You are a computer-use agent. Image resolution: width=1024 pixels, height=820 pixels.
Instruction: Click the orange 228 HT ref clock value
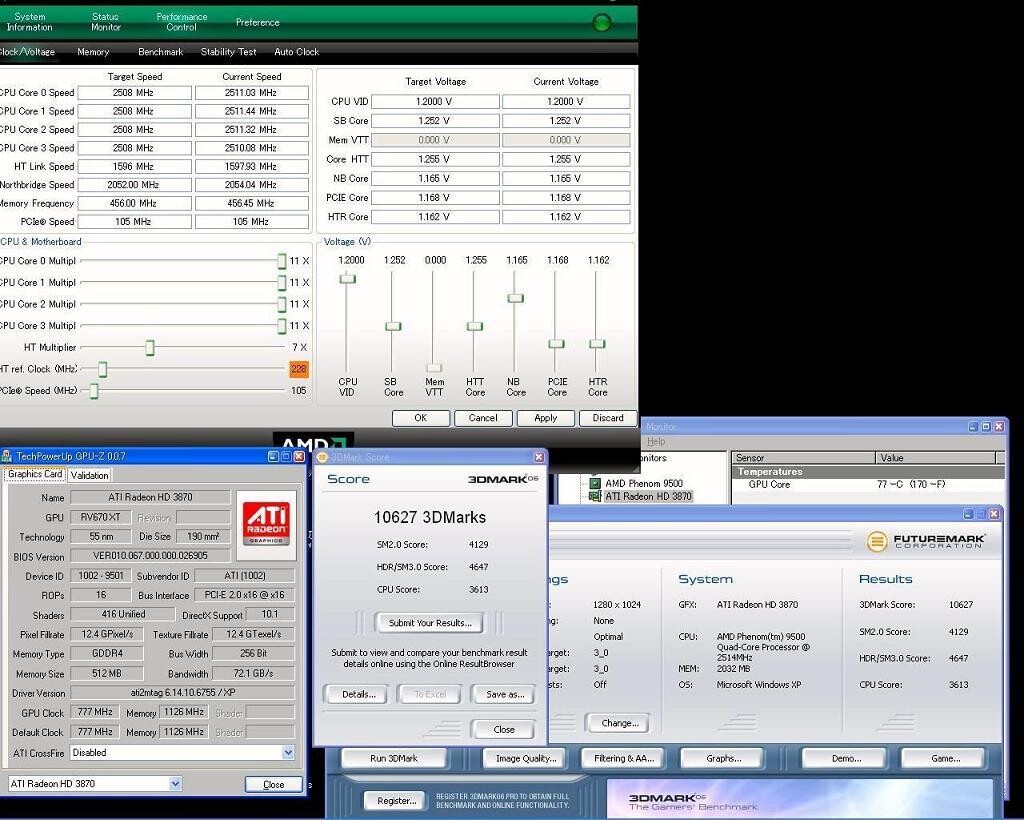click(298, 369)
